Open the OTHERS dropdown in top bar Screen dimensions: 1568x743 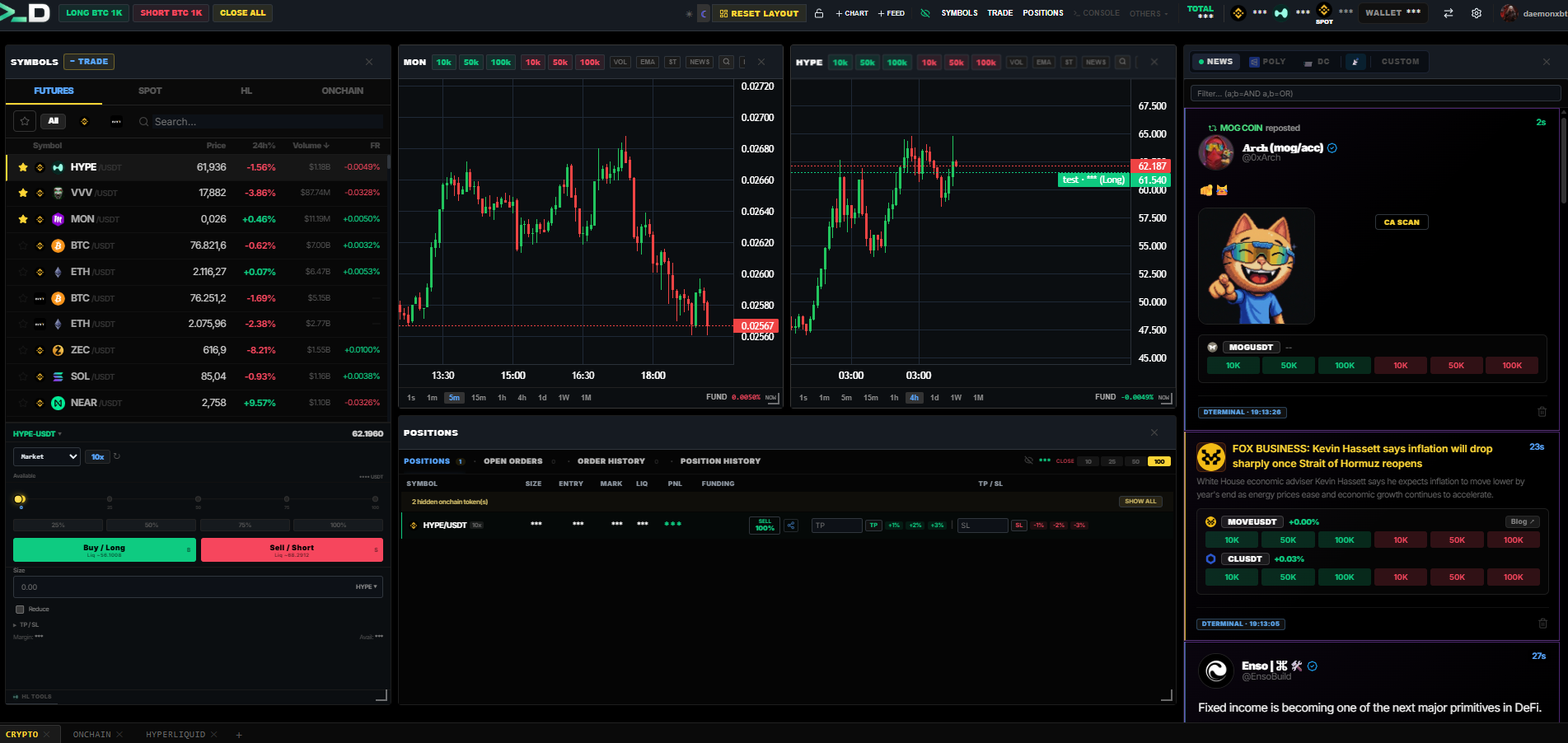1148,13
